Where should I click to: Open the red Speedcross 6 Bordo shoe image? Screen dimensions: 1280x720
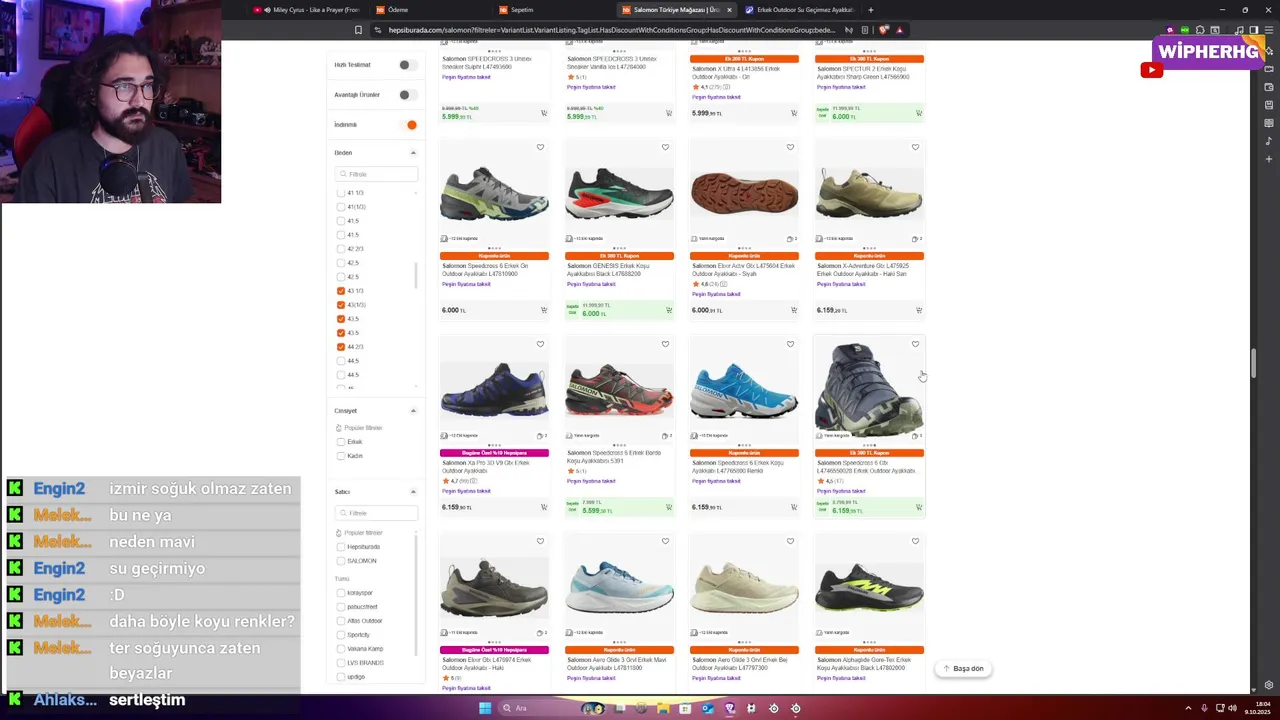[619, 390]
